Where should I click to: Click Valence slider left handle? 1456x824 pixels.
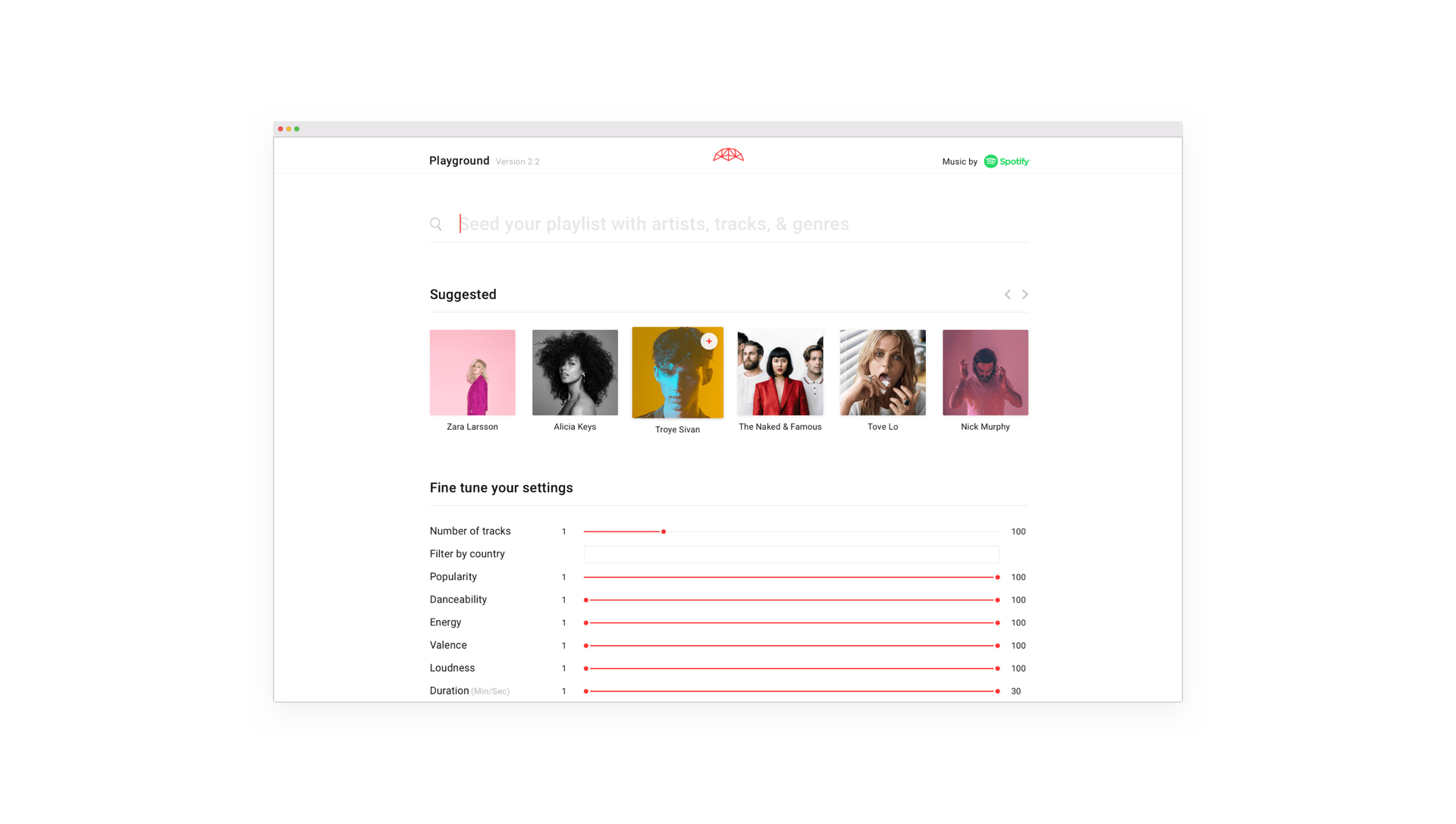click(x=586, y=646)
